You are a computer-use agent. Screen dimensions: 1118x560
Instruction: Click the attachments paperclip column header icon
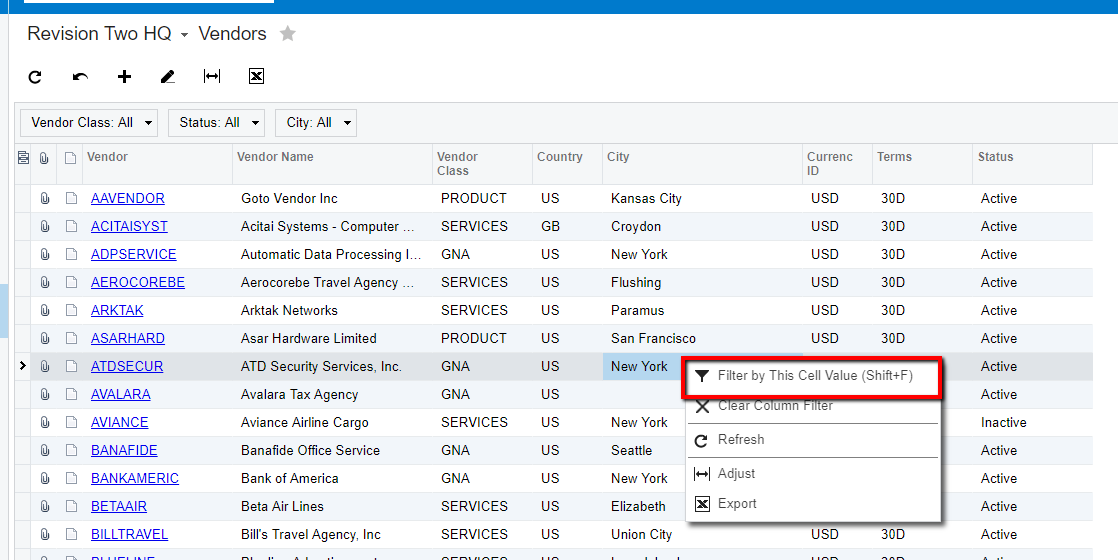point(44,158)
